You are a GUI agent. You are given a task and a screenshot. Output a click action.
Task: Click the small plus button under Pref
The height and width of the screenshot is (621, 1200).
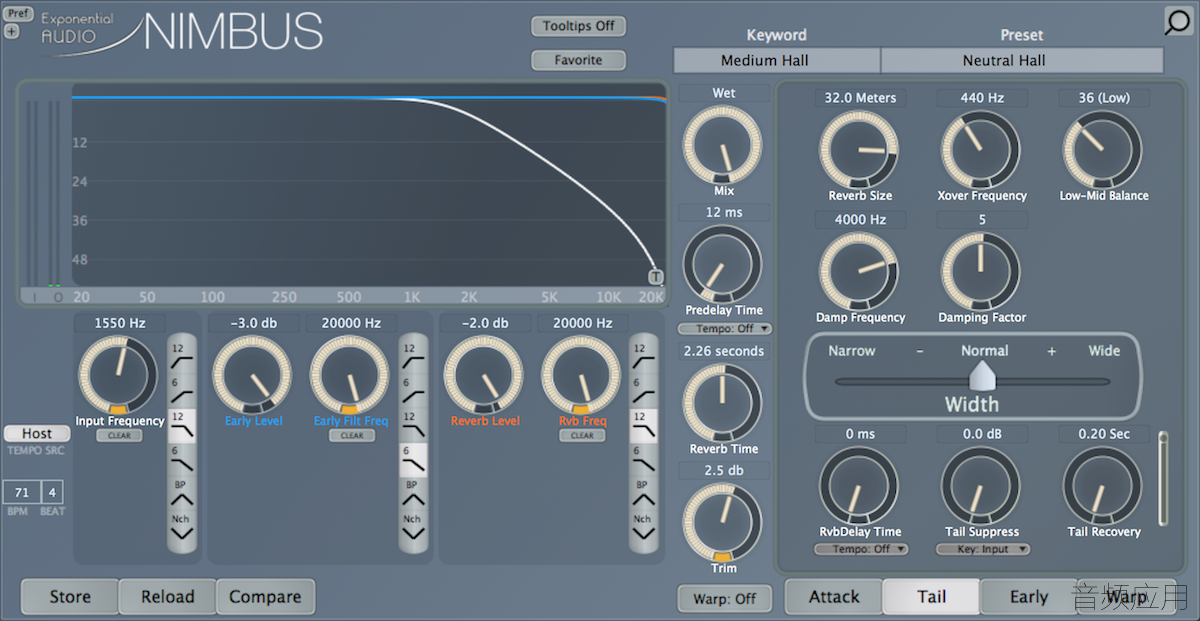click(x=11, y=31)
